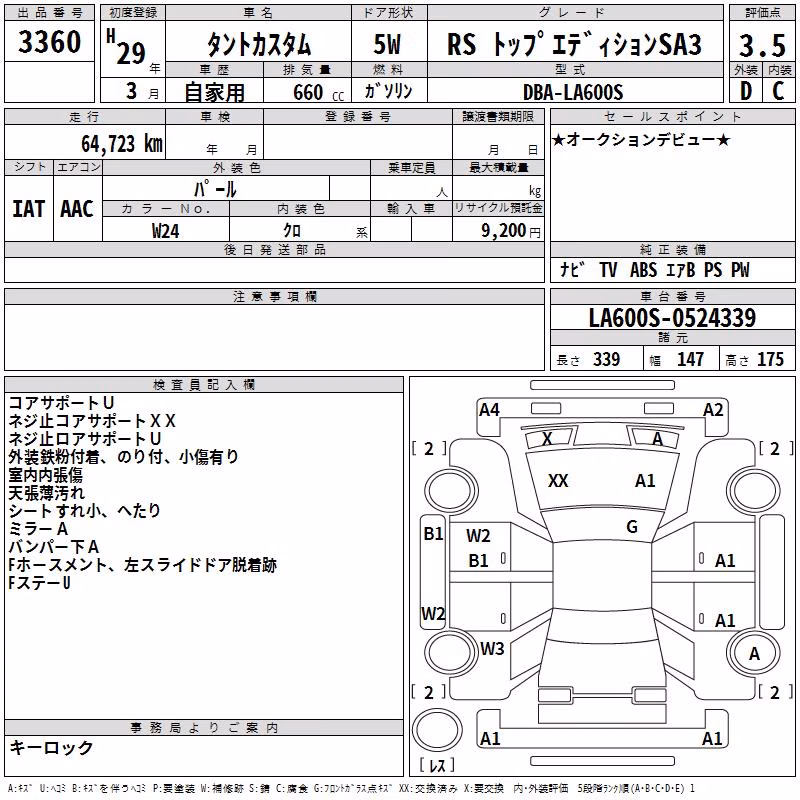800x800 pixels.
Task: Select the chassis number LA600S-0524339
Action: (672, 318)
